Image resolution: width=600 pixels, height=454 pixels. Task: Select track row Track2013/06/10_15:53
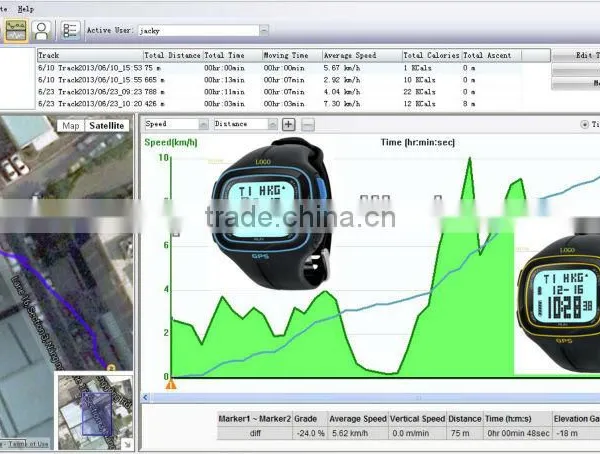(x=279, y=68)
